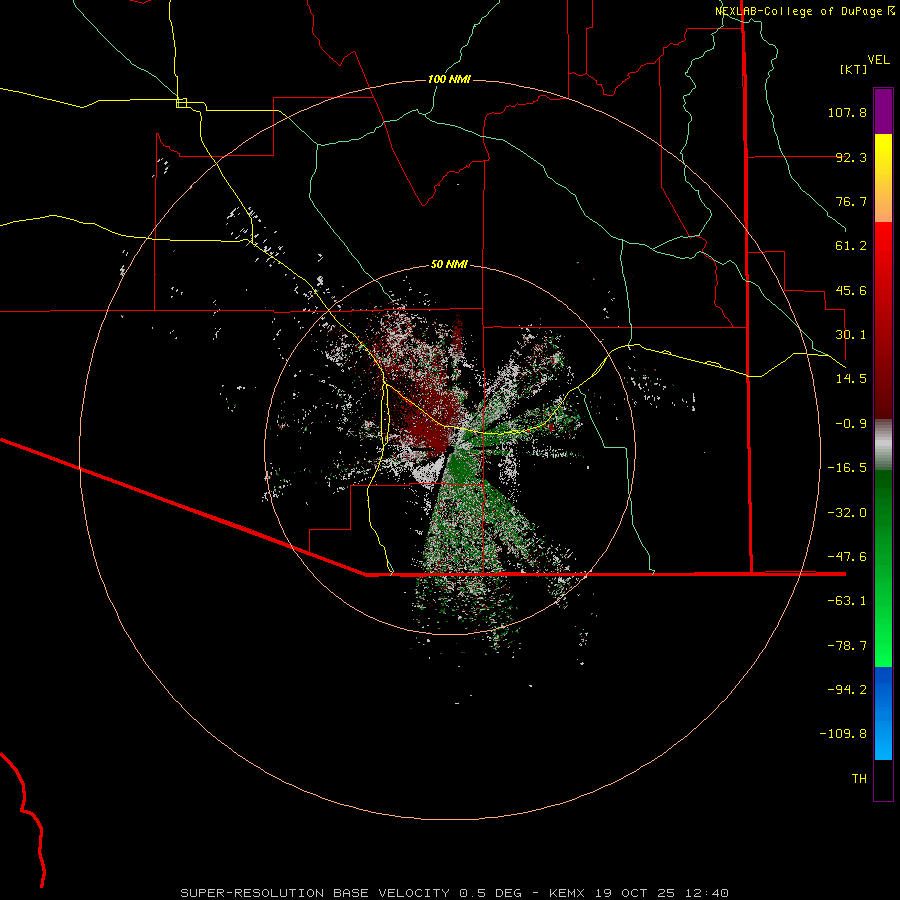Viewport: 900px width, 900px height.
Task: Select the -0.9 legend value
Action: [851, 424]
